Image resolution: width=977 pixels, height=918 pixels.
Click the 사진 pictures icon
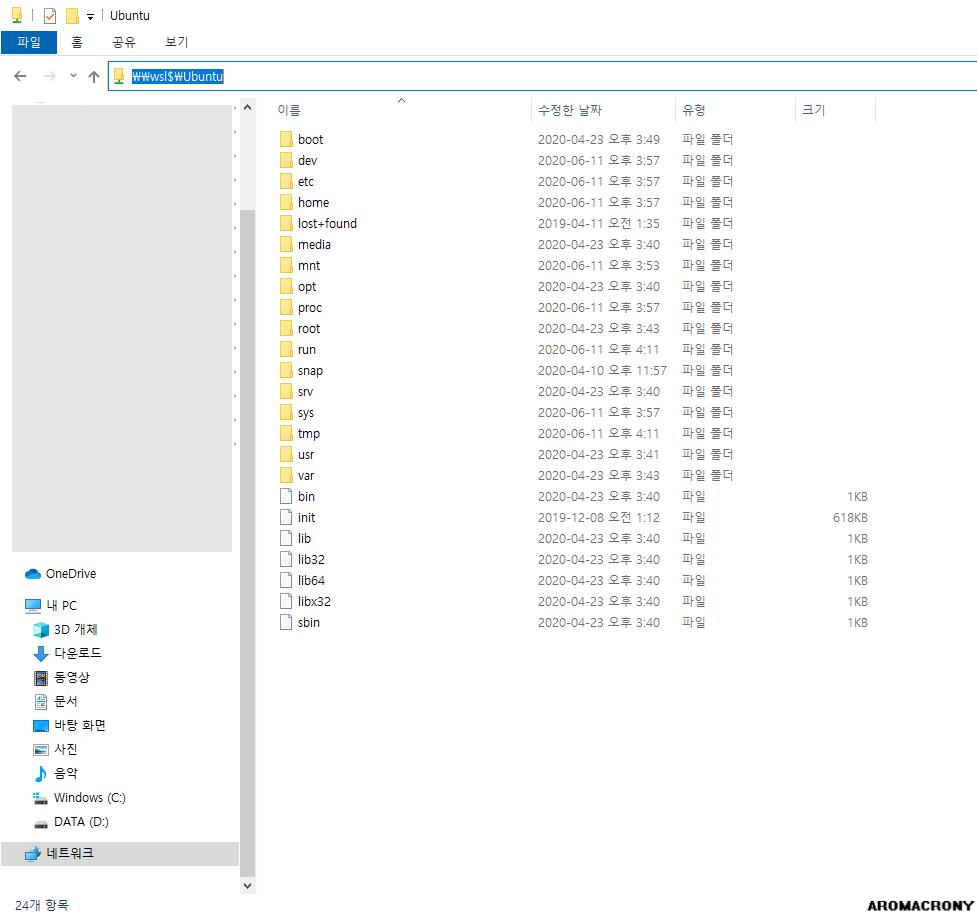click(41, 750)
